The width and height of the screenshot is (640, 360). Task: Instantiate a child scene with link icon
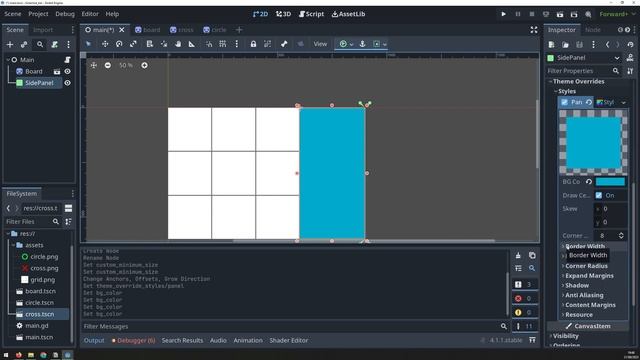24,44
